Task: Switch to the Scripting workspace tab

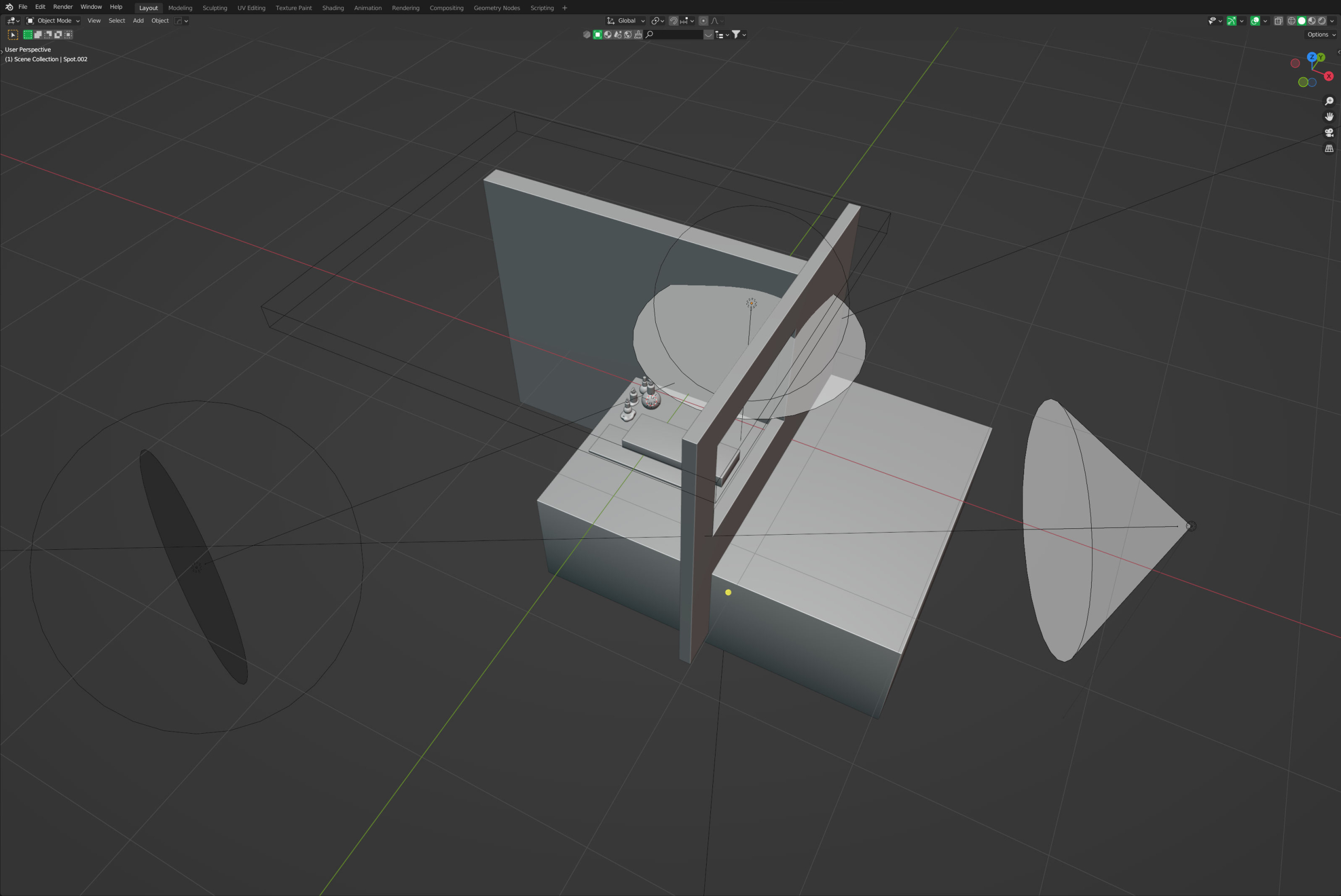Action: tap(542, 8)
